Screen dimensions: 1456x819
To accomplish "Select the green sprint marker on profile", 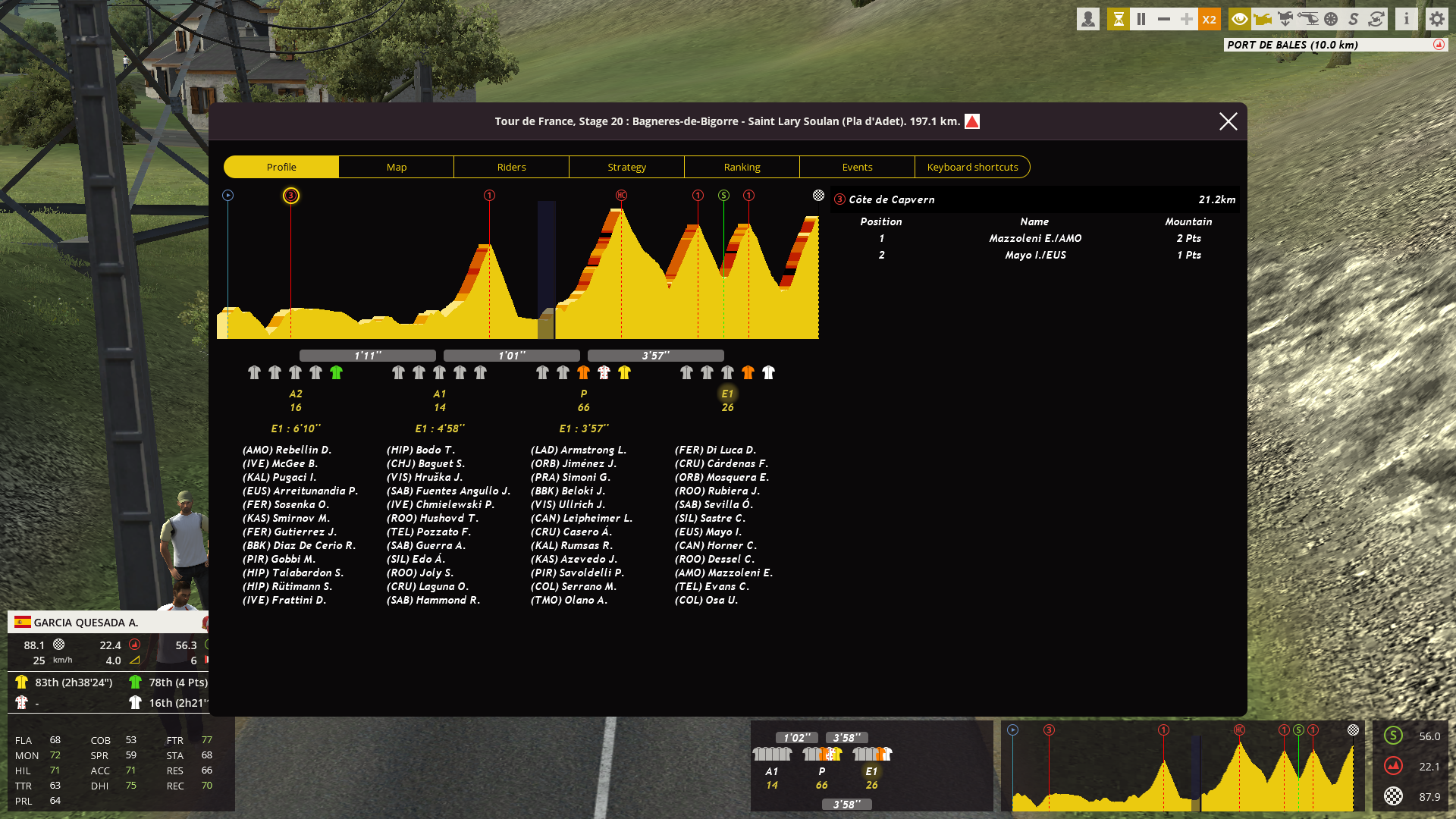I will [x=723, y=196].
